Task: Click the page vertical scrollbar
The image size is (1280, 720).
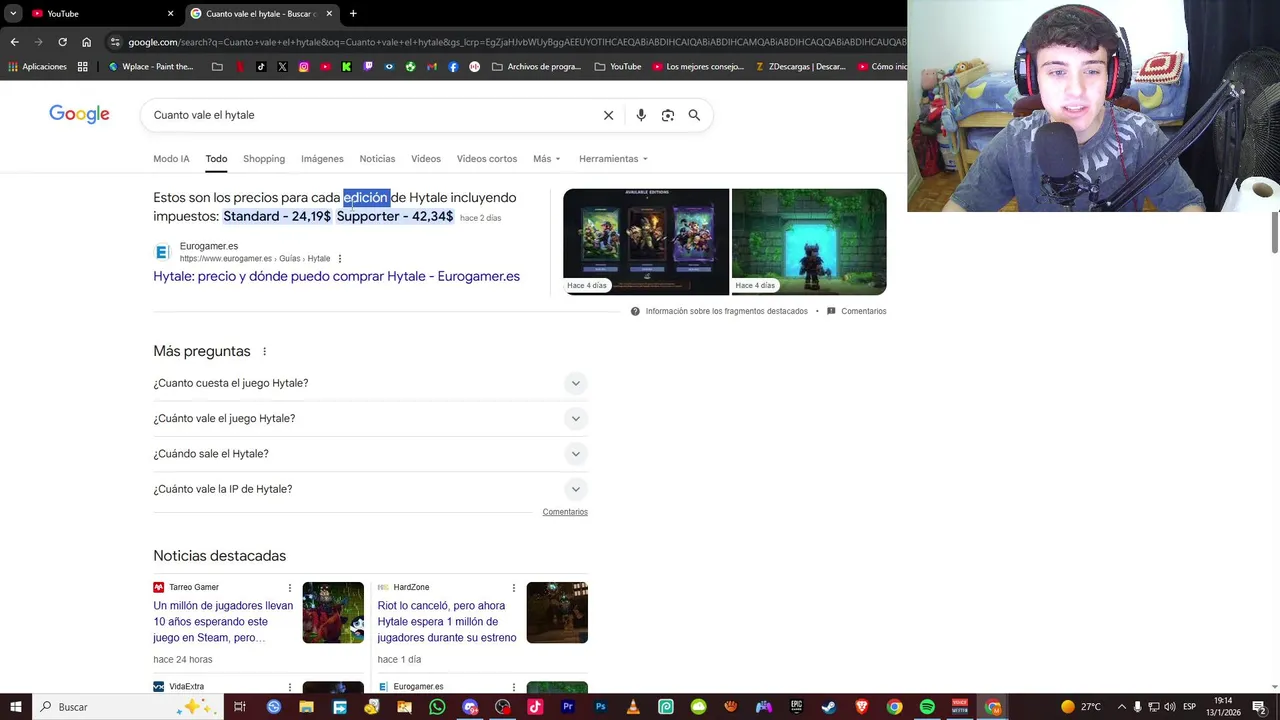Action: click(1274, 232)
